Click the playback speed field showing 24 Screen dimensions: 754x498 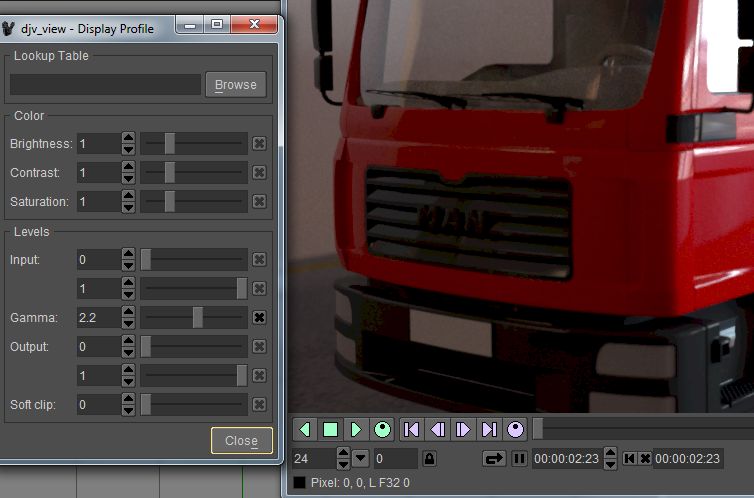[x=314, y=459]
